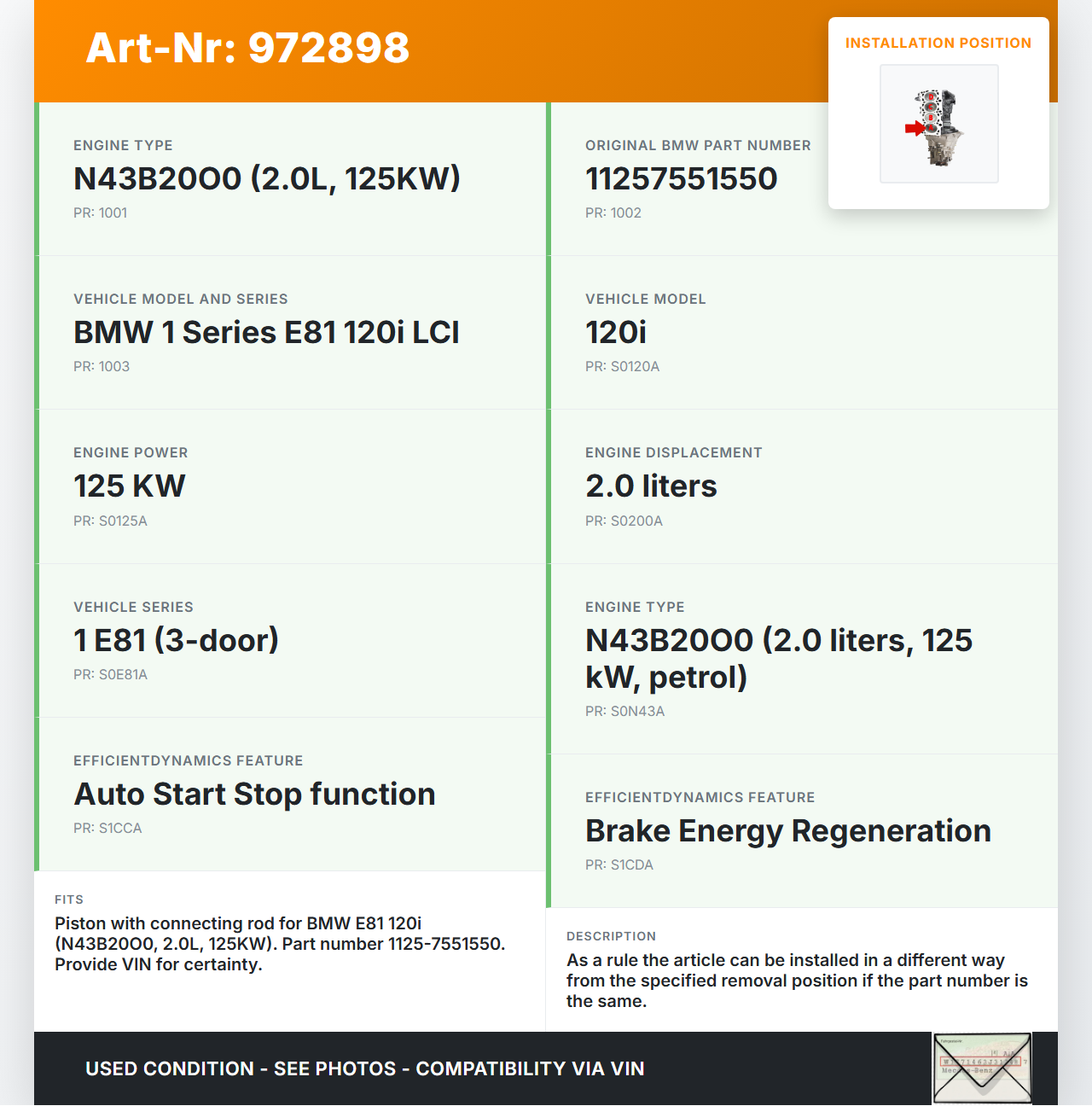Click the Used Condition footer banner text
The width and height of the screenshot is (1092, 1106).
364,1069
